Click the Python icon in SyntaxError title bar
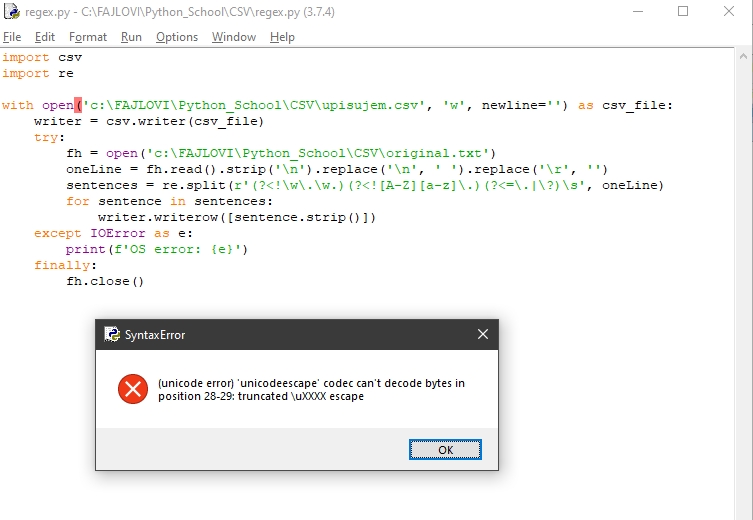The height and width of the screenshot is (520, 753). point(112,334)
